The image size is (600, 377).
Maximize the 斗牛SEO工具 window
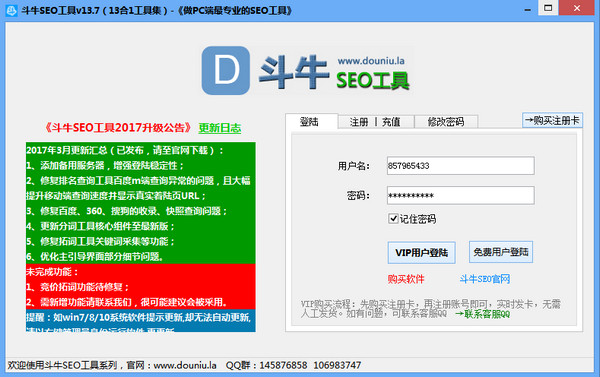548,8
